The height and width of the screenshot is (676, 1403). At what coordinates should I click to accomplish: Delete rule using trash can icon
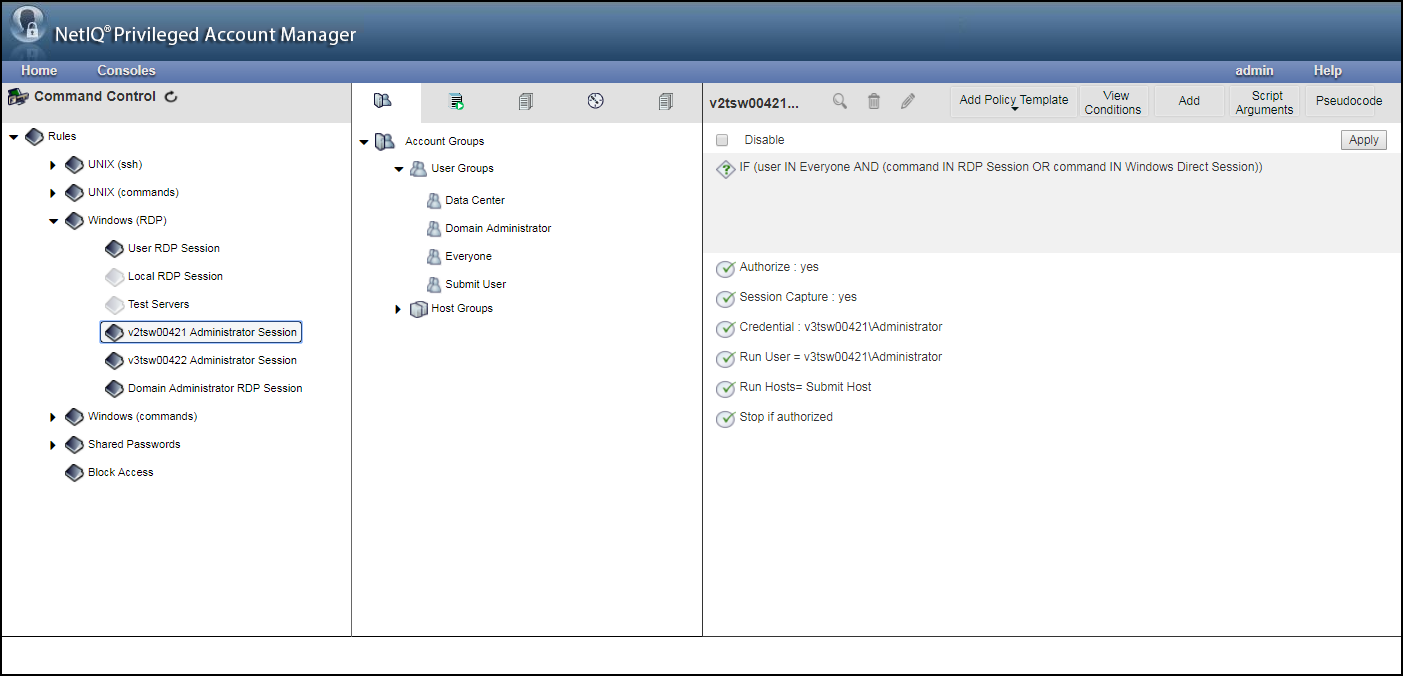(874, 101)
